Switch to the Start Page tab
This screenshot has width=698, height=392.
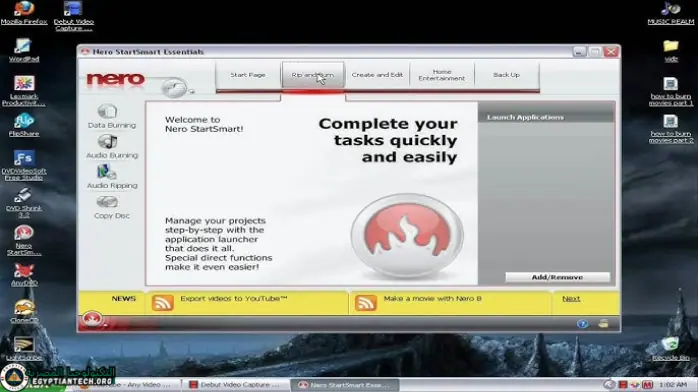248,75
